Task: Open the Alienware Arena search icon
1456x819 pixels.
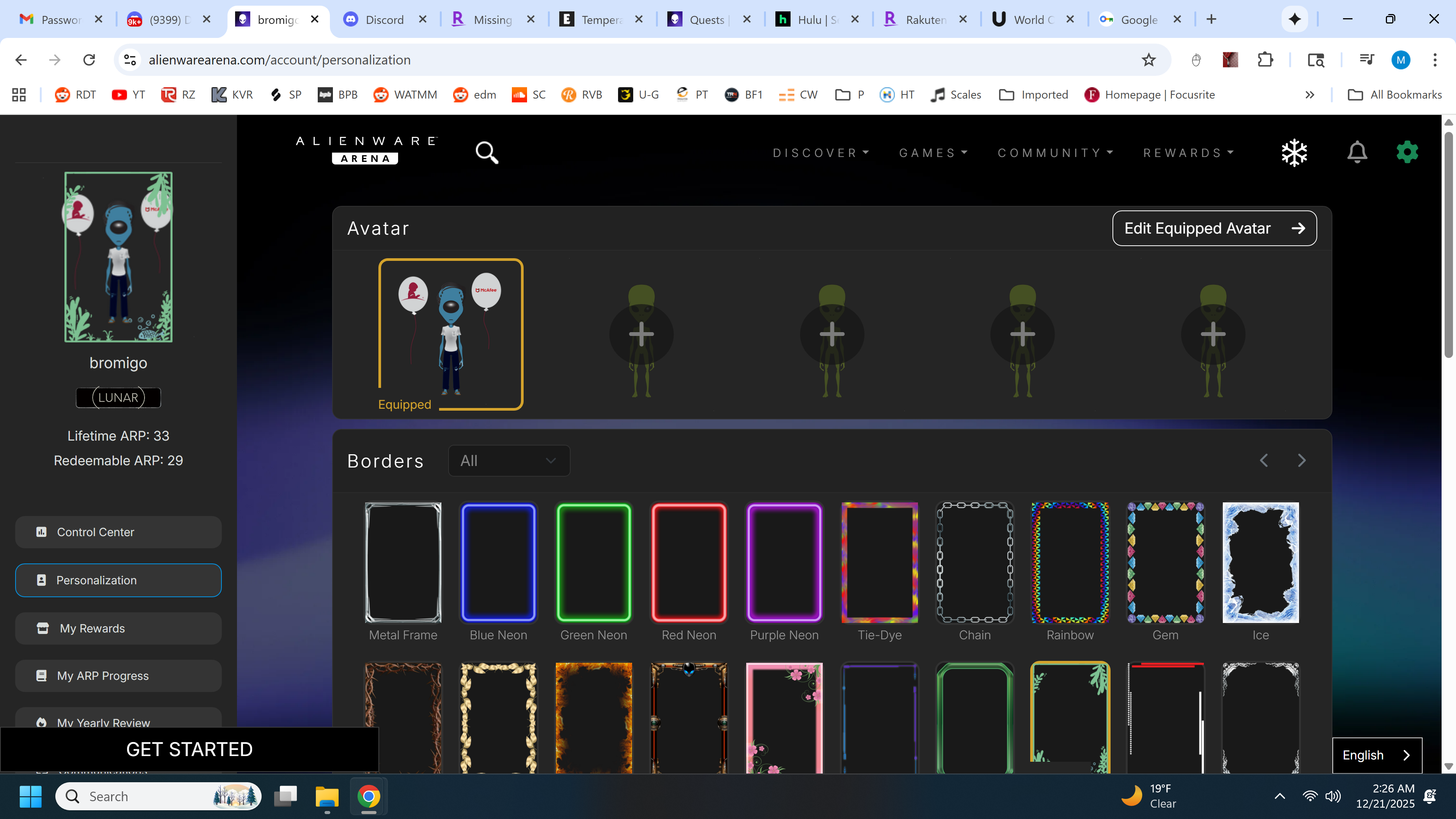Action: pos(486,152)
